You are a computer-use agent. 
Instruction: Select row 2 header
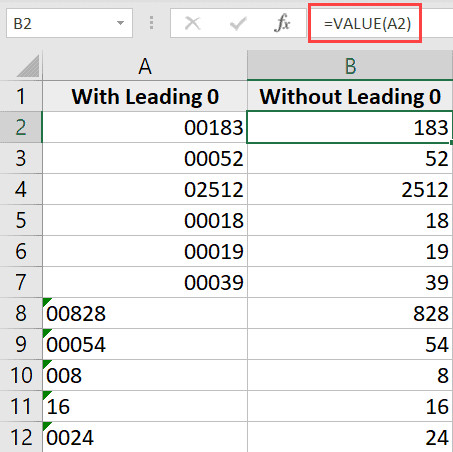21,127
